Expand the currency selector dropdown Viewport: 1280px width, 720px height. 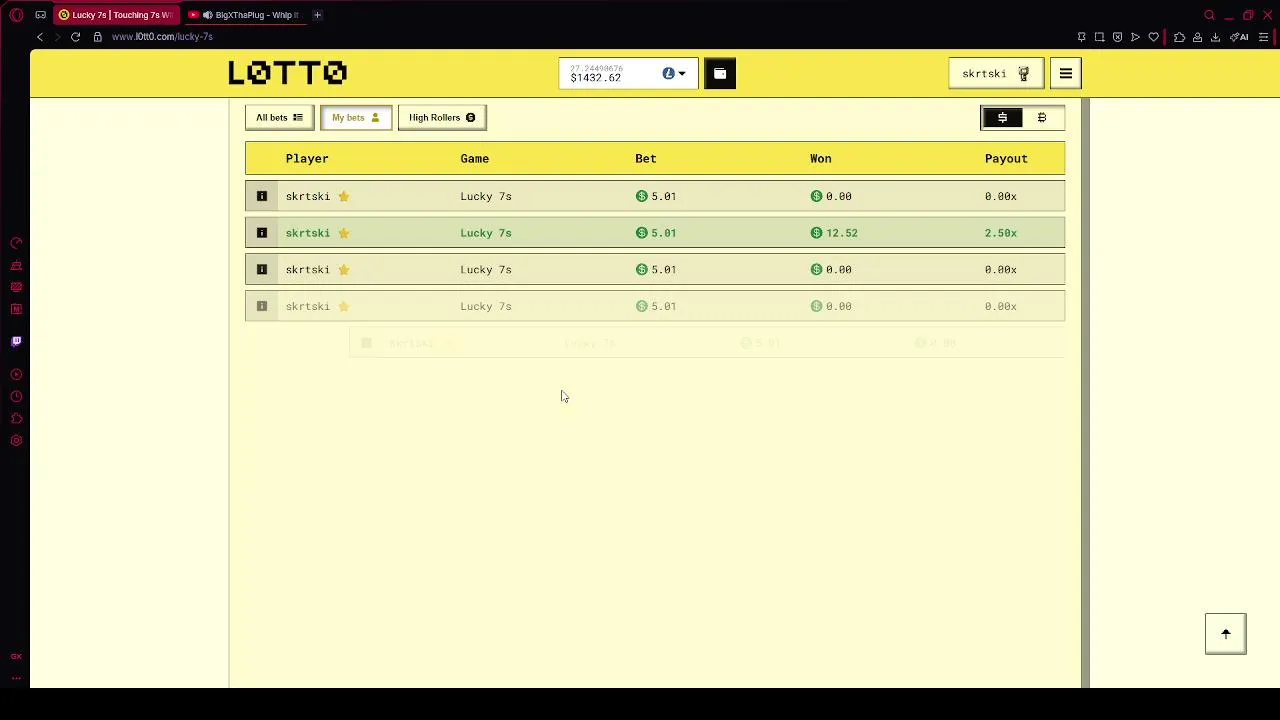coord(675,73)
